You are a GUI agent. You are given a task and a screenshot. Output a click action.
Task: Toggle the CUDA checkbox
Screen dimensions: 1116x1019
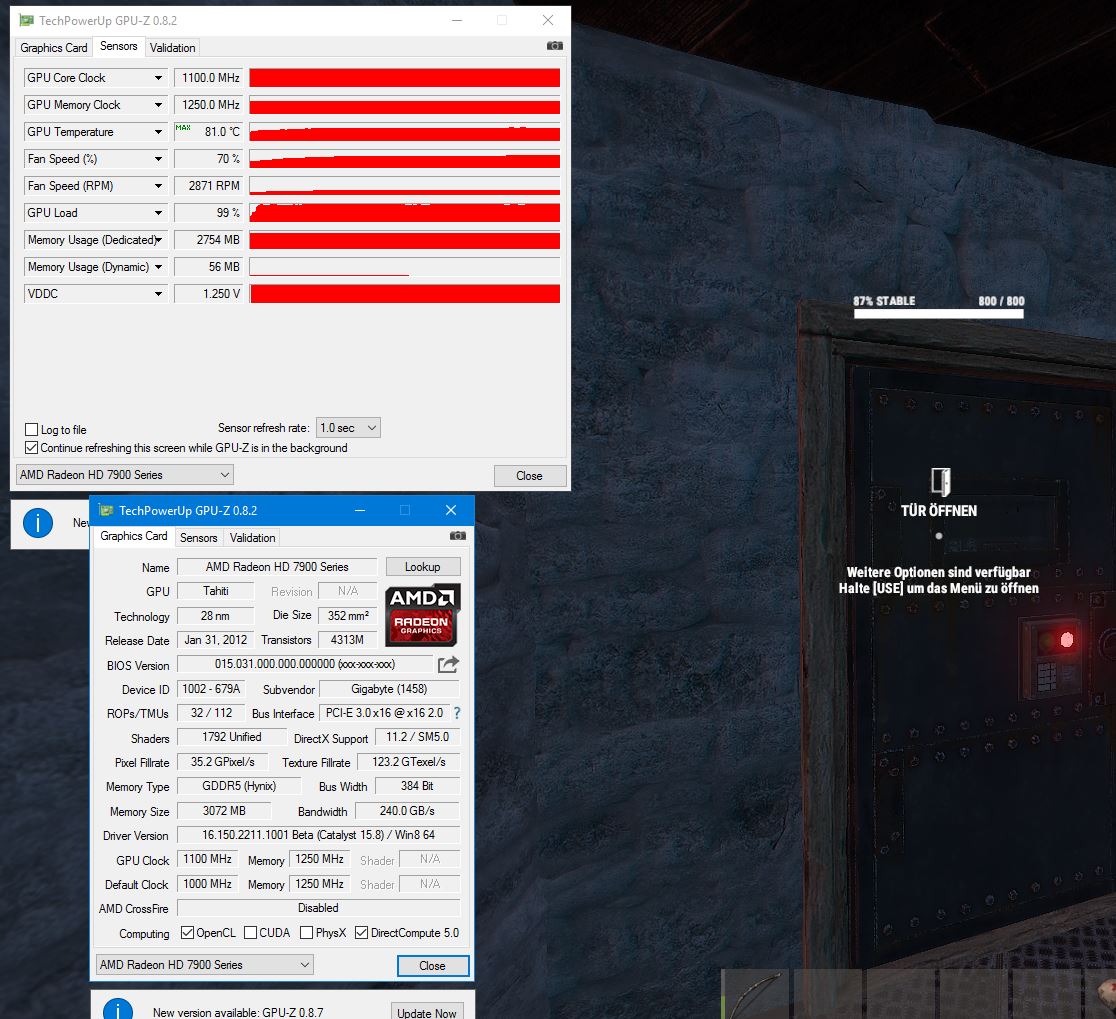point(250,932)
